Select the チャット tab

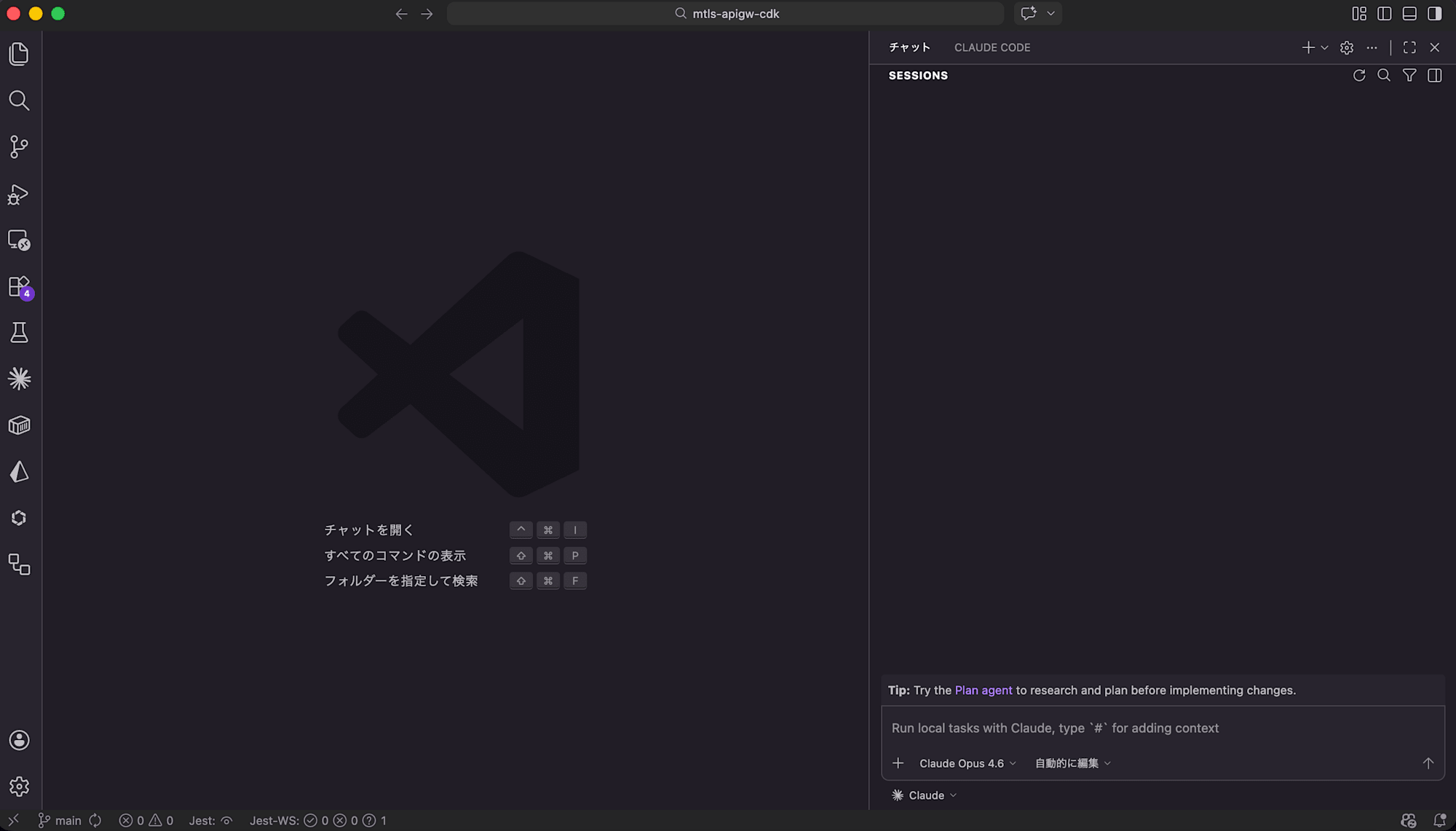[x=909, y=47]
